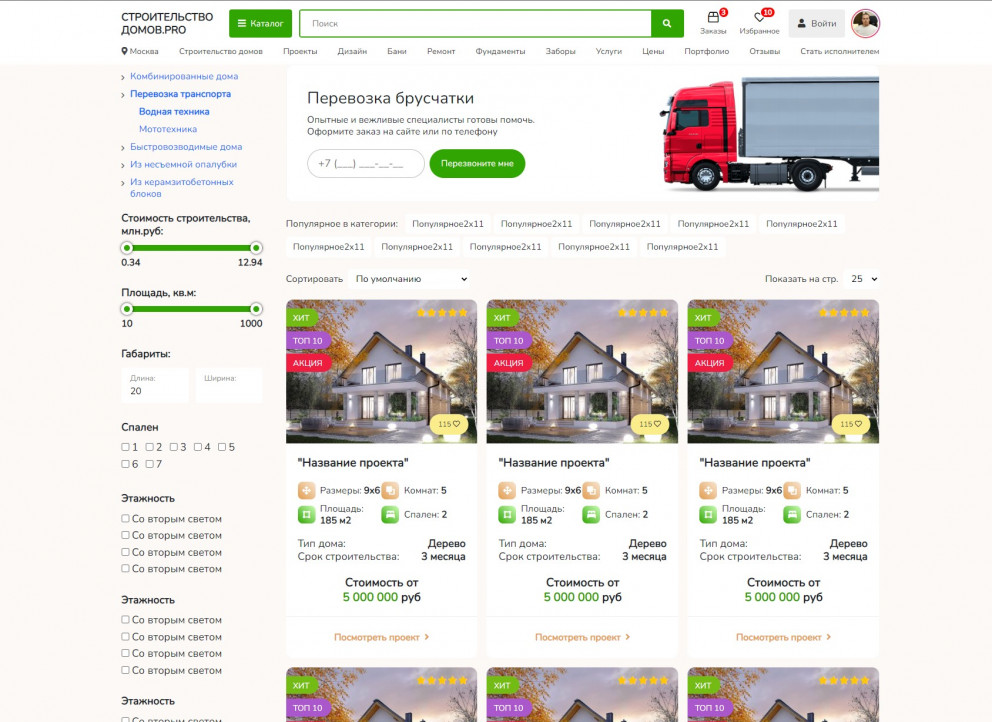Go to the Портфолио menu item
992x722 pixels.
tap(706, 51)
